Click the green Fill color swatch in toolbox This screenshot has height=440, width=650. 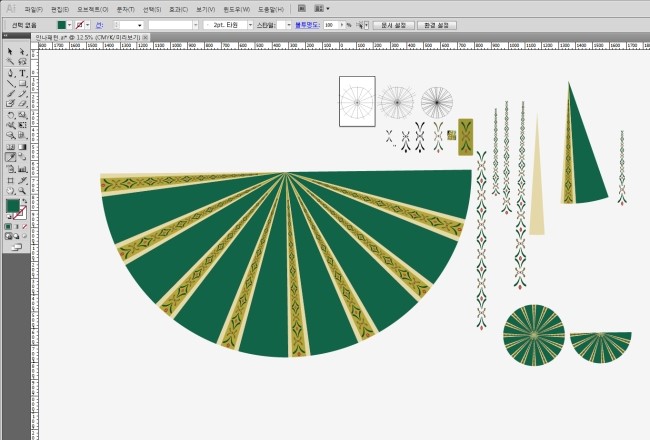12,206
